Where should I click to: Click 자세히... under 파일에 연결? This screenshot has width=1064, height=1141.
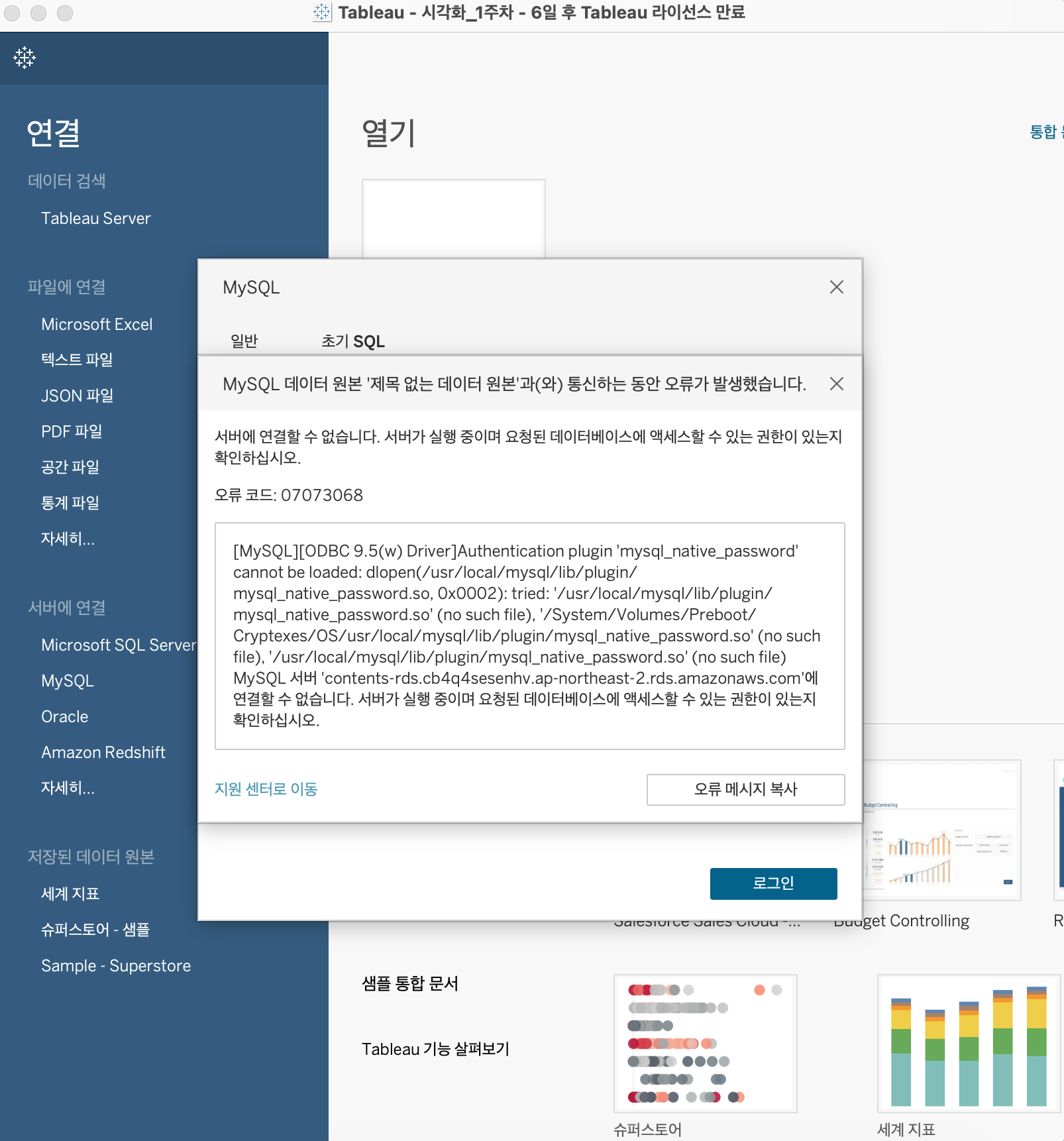(x=68, y=539)
